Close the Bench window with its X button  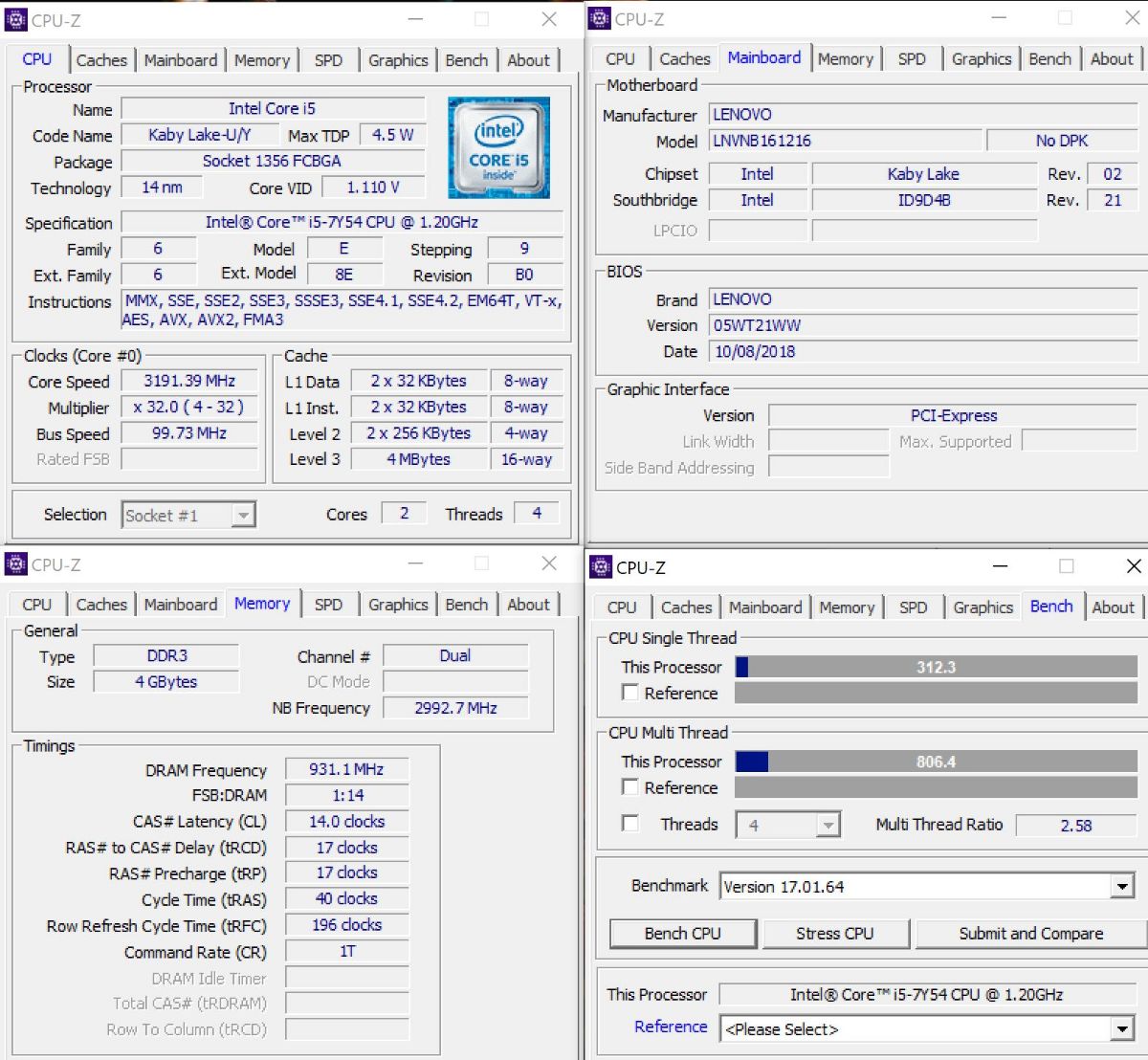pyautogui.click(x=1133, y=566)
